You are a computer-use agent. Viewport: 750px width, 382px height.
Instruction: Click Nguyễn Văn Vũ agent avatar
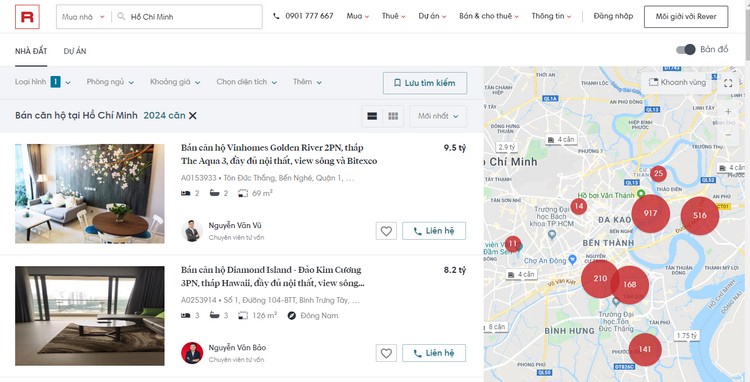[192, 231]
